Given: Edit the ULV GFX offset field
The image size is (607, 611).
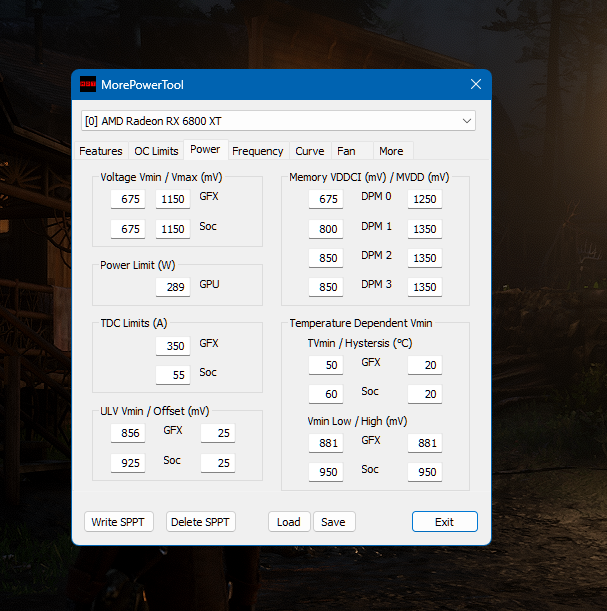Looking at the screenshot, I should pyautogui.click(x=218, y=433).
